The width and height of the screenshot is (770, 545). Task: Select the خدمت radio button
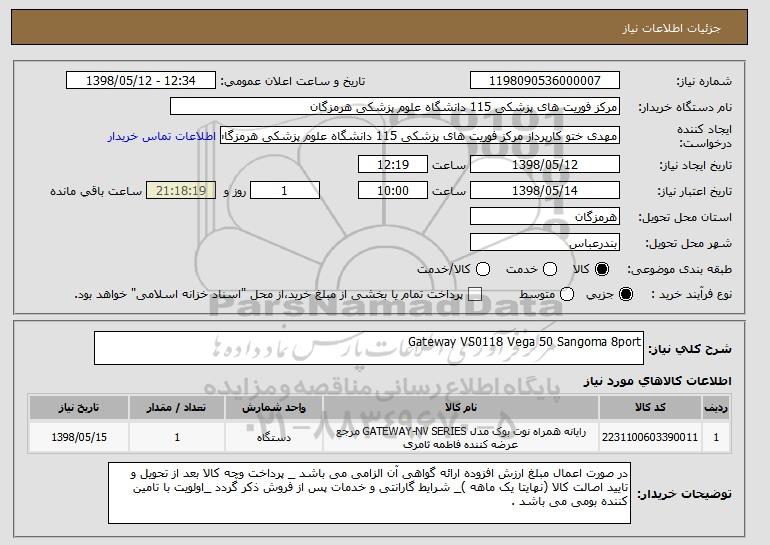(550, 269)
